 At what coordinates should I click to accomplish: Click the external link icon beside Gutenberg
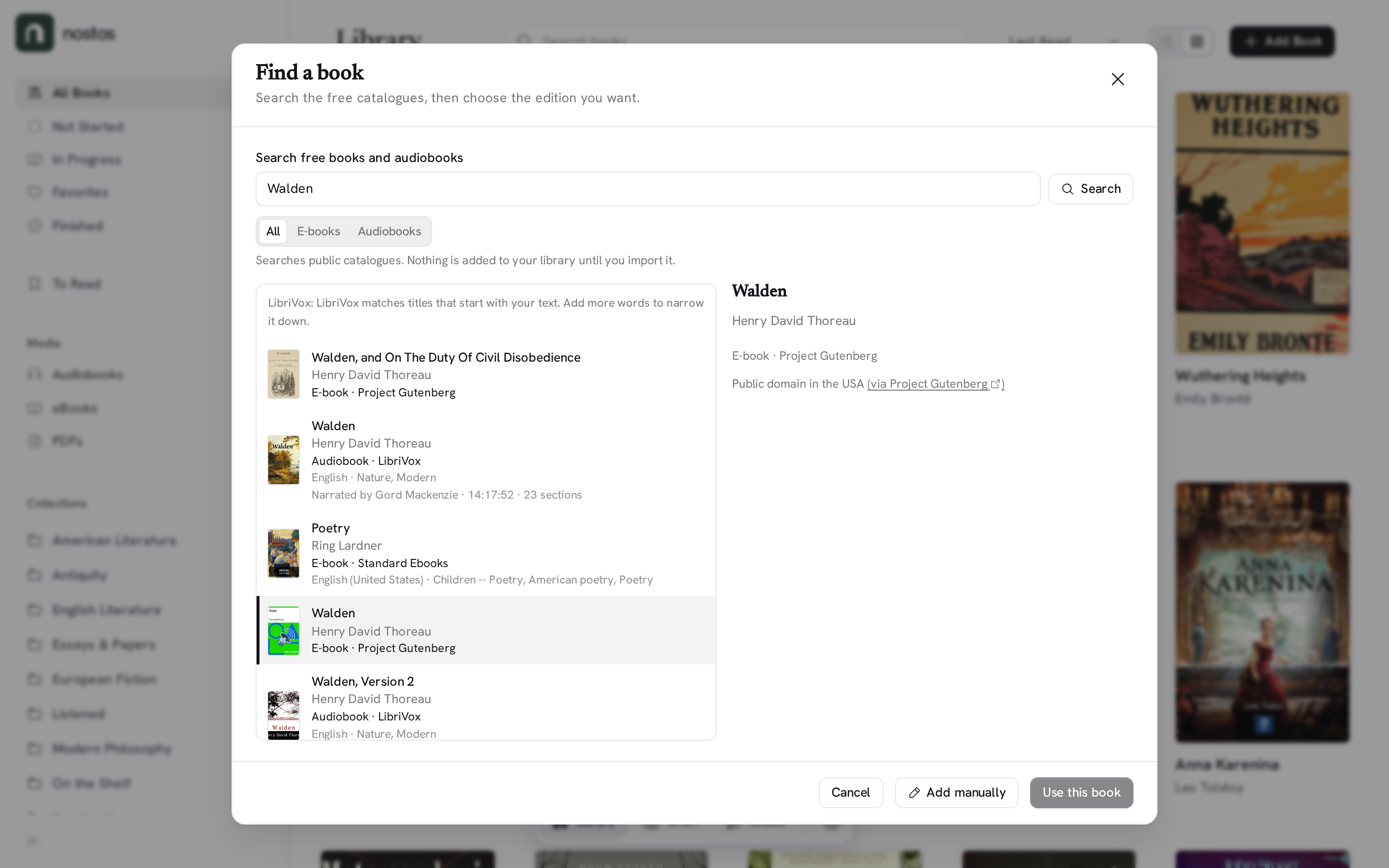pyautogui.click(x=995, y=384)
